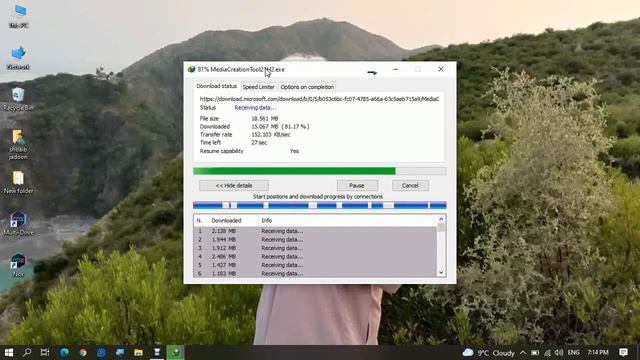Click the Transfer rate value 152.103 KB/sec
The image size is (640, 360).
(271, 135)
